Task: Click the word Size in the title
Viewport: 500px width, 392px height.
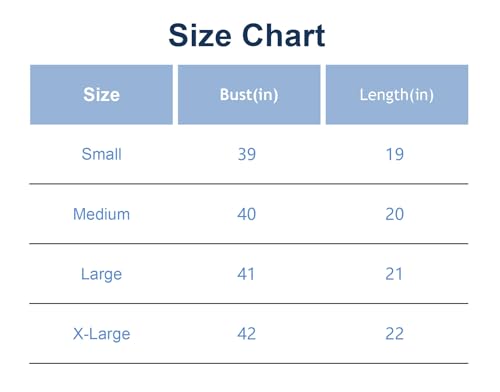Action: (200, 35)
